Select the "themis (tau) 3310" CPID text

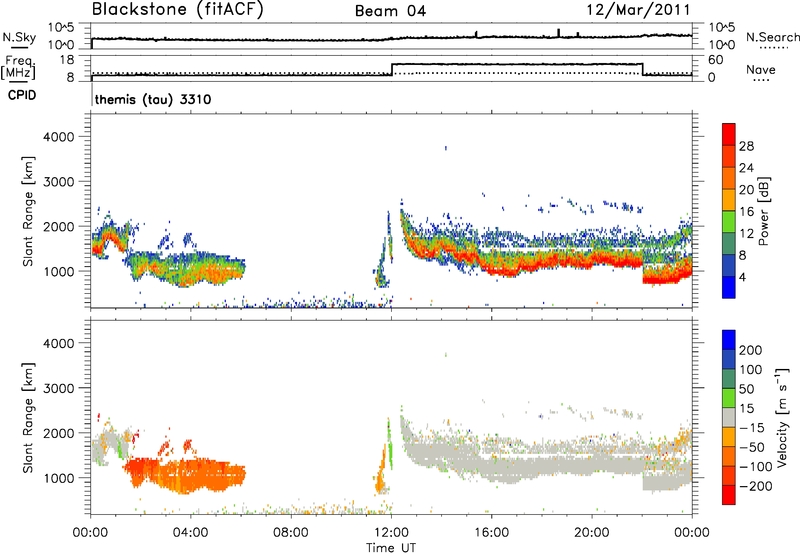pyautogui.click(x=153, y=99)
